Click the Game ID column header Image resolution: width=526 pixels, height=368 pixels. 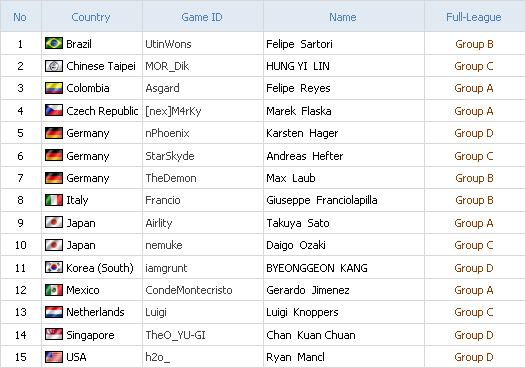pos(202,17)
